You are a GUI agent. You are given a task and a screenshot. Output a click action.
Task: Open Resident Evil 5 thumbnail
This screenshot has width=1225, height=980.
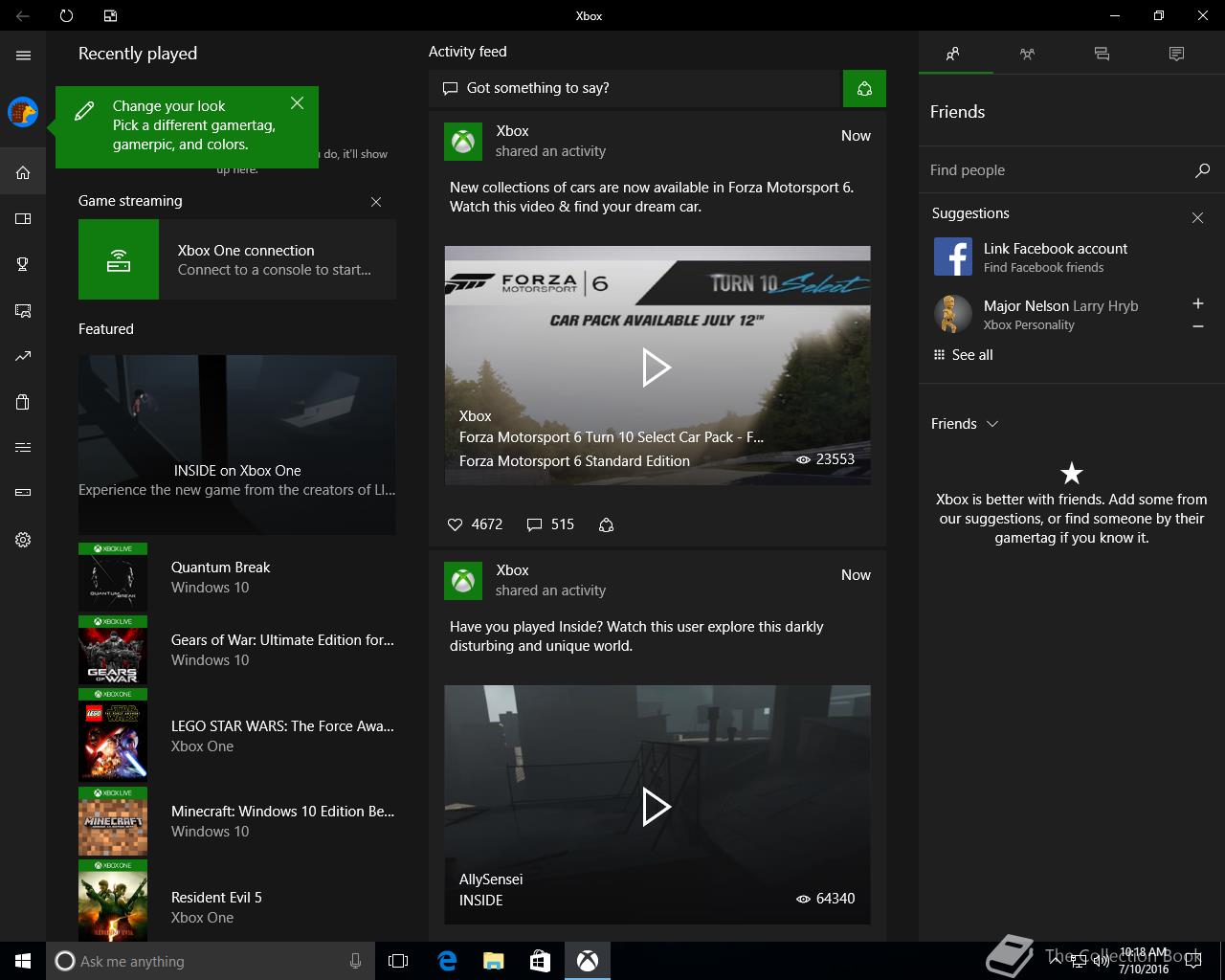[x=113, y=901]
